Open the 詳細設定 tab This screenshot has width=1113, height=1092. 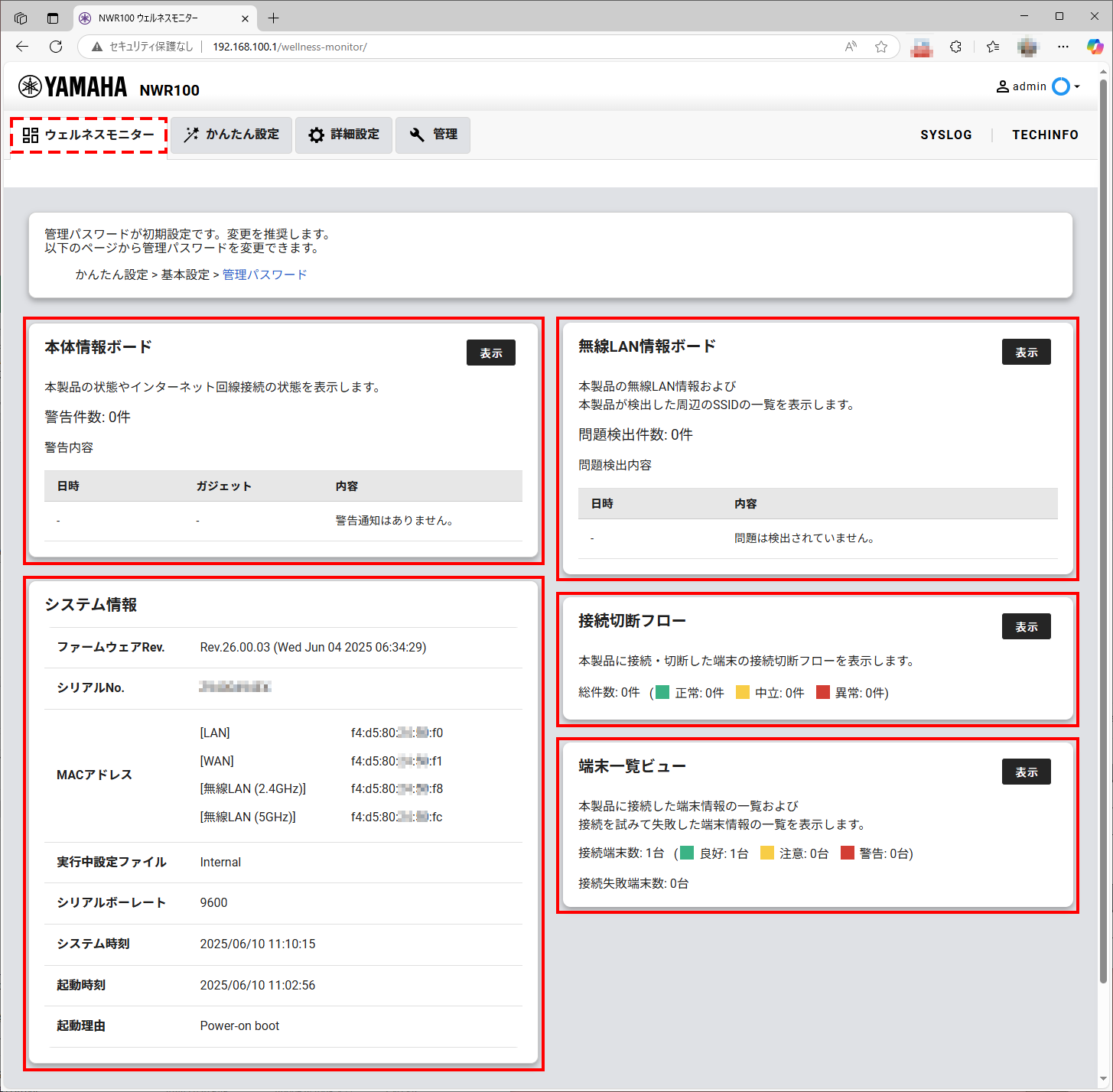pyautogui.click(x=343, y=135)
